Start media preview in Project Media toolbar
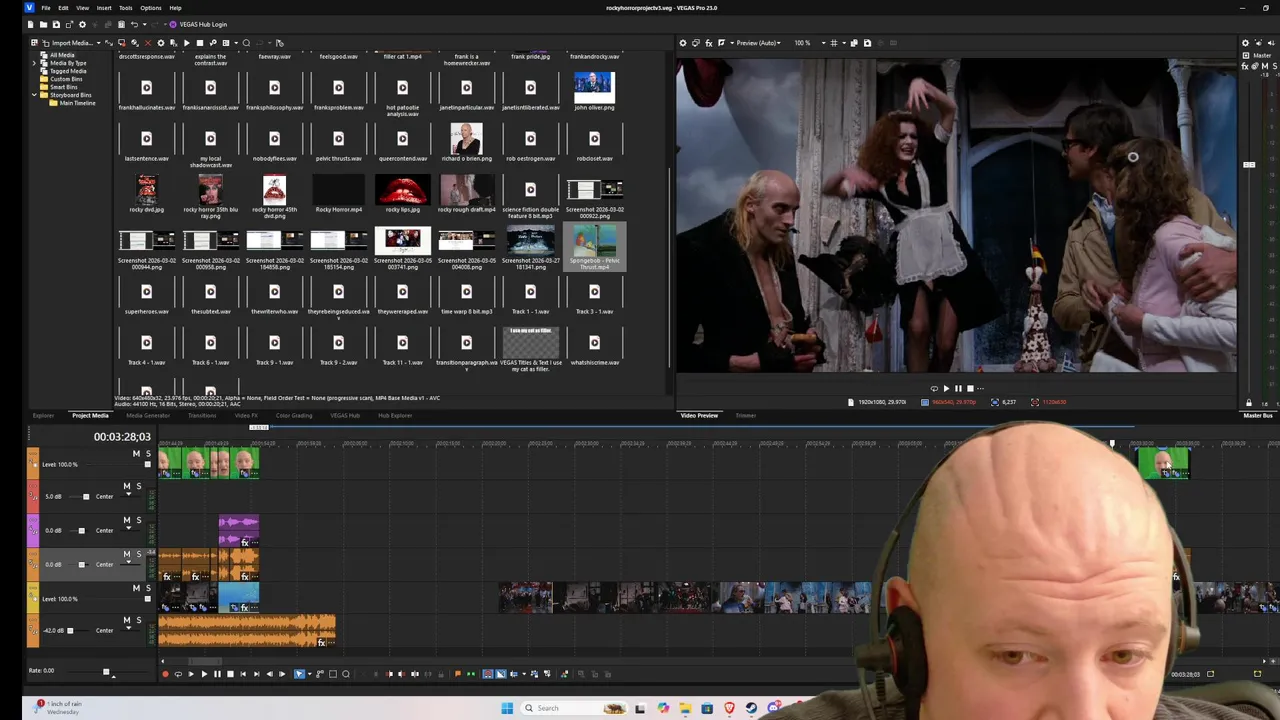 [x=186, y=43]
